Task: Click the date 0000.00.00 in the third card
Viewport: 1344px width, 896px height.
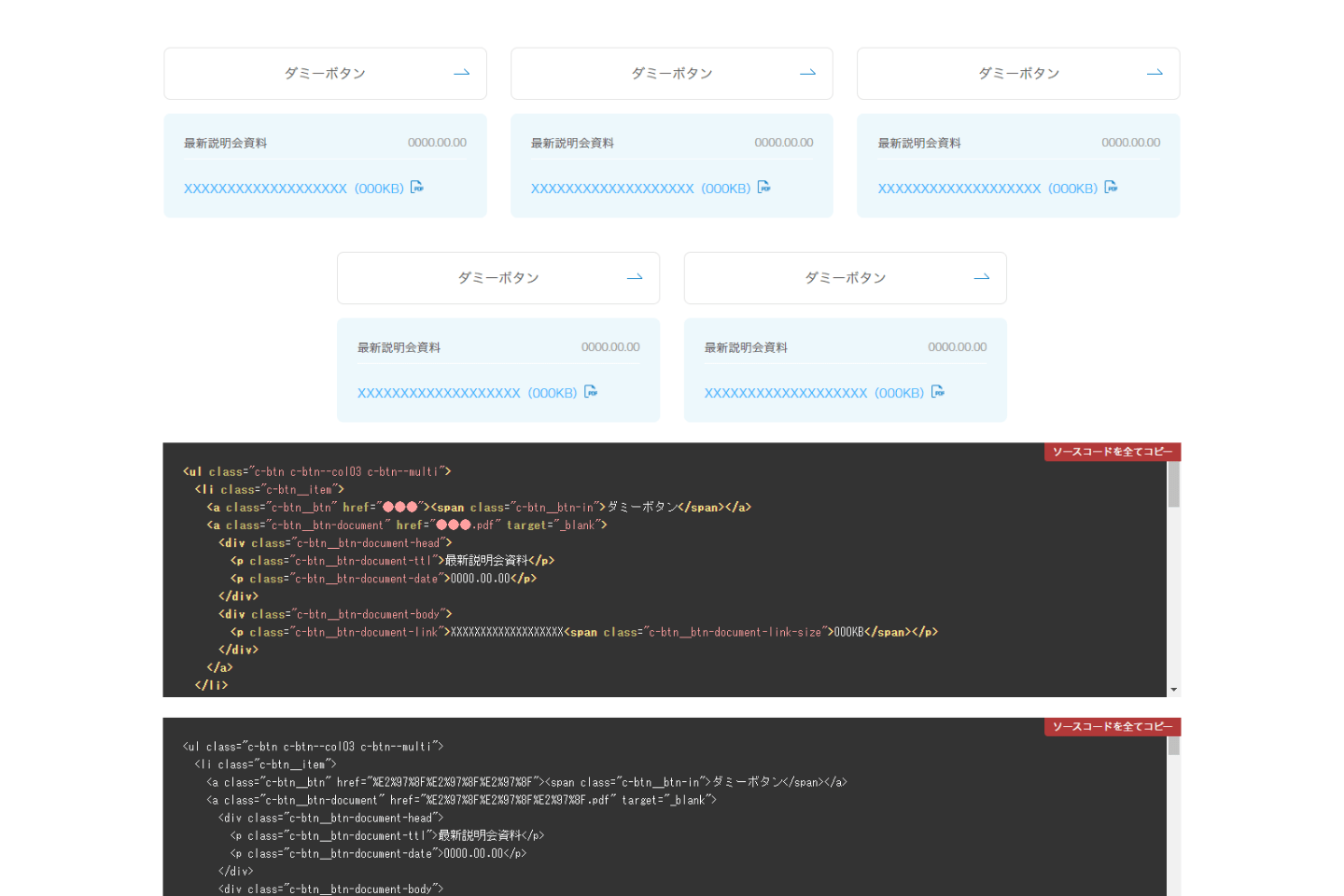Action: tap(1131, 142)
